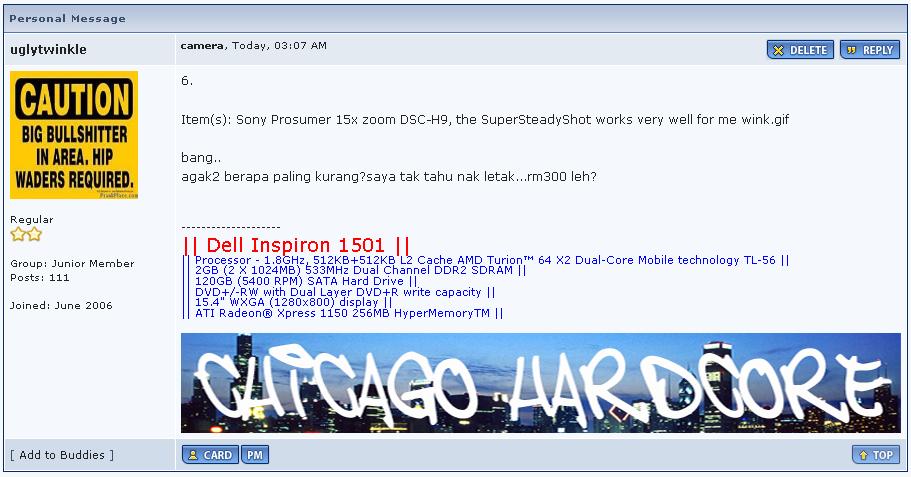911x477 pixels.
Task: Select the message title 'camera'
Action: pos(202,45)
